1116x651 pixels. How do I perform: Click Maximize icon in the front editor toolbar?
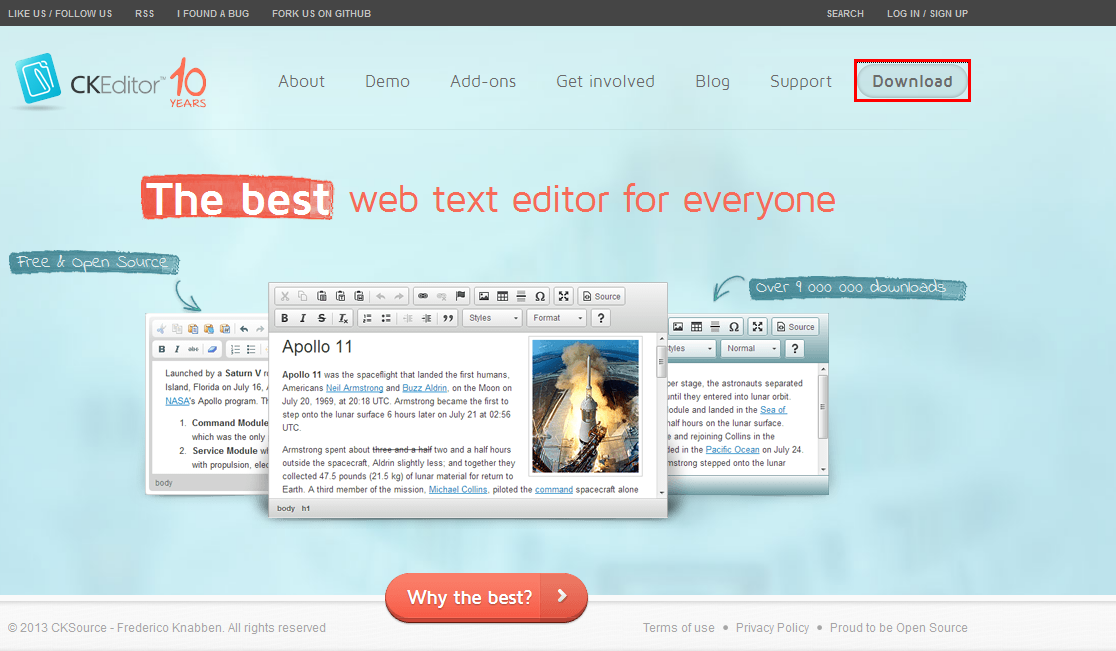coord(564,296)
